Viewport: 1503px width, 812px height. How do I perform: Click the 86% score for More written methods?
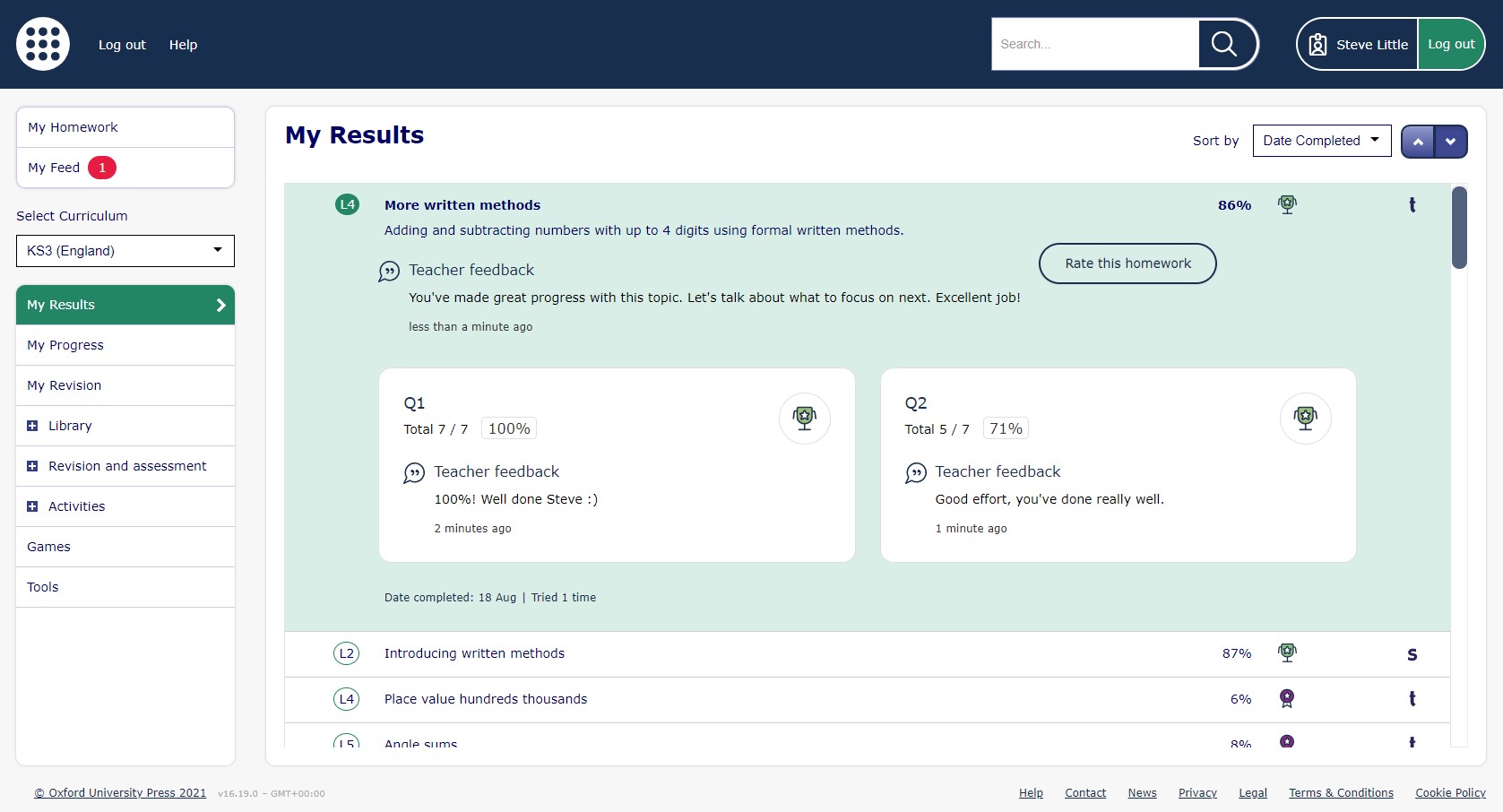1234,205
